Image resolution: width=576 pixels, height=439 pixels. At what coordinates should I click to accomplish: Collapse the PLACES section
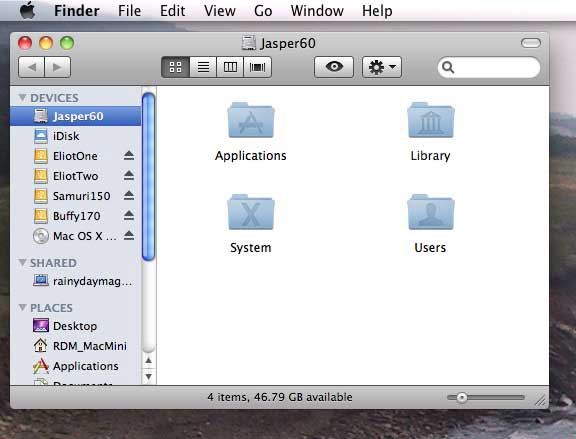[x=22, y=307]
